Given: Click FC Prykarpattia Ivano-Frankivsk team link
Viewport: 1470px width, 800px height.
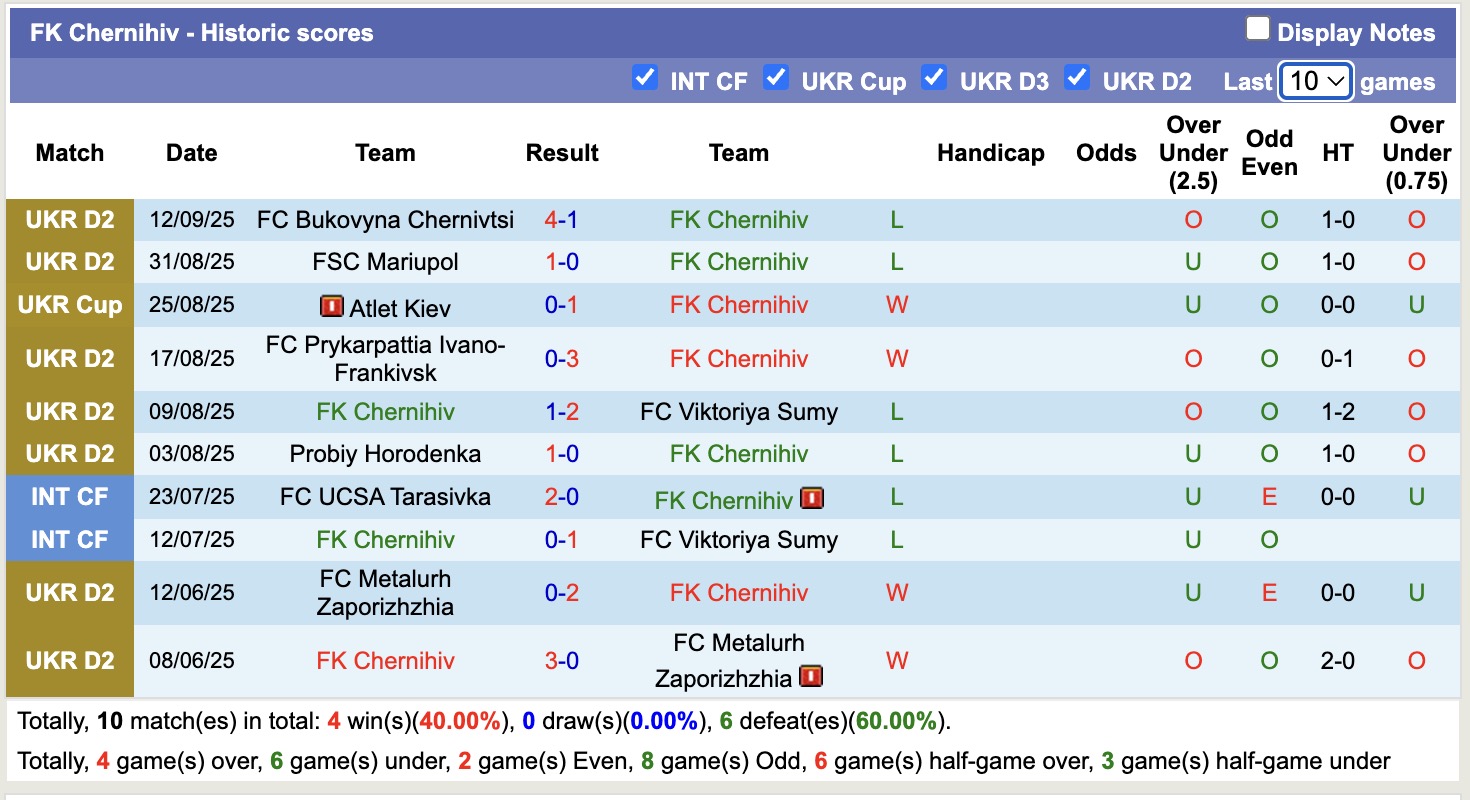Looking at the screenshot, I should (x=385, y=359).
